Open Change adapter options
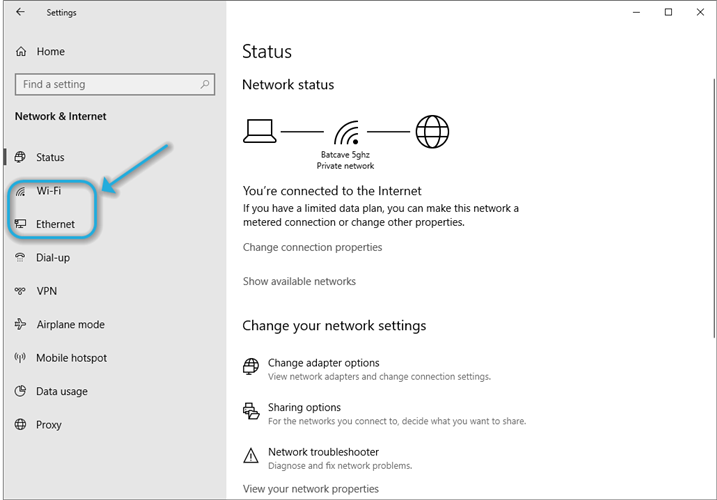The image size is (717, 500). tap(323, 363)
